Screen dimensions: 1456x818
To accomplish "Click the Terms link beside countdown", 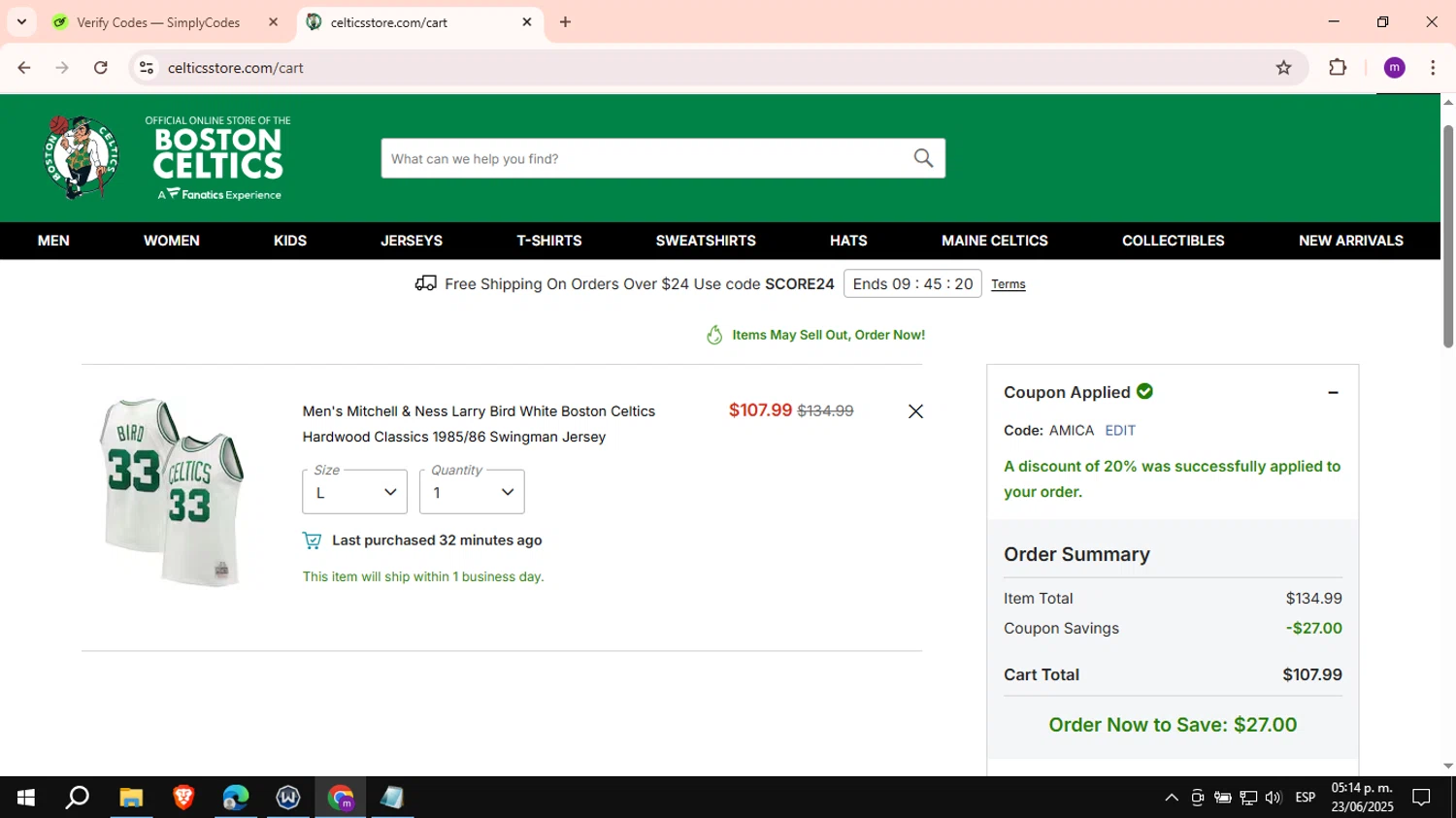I will pos(1009,284).
